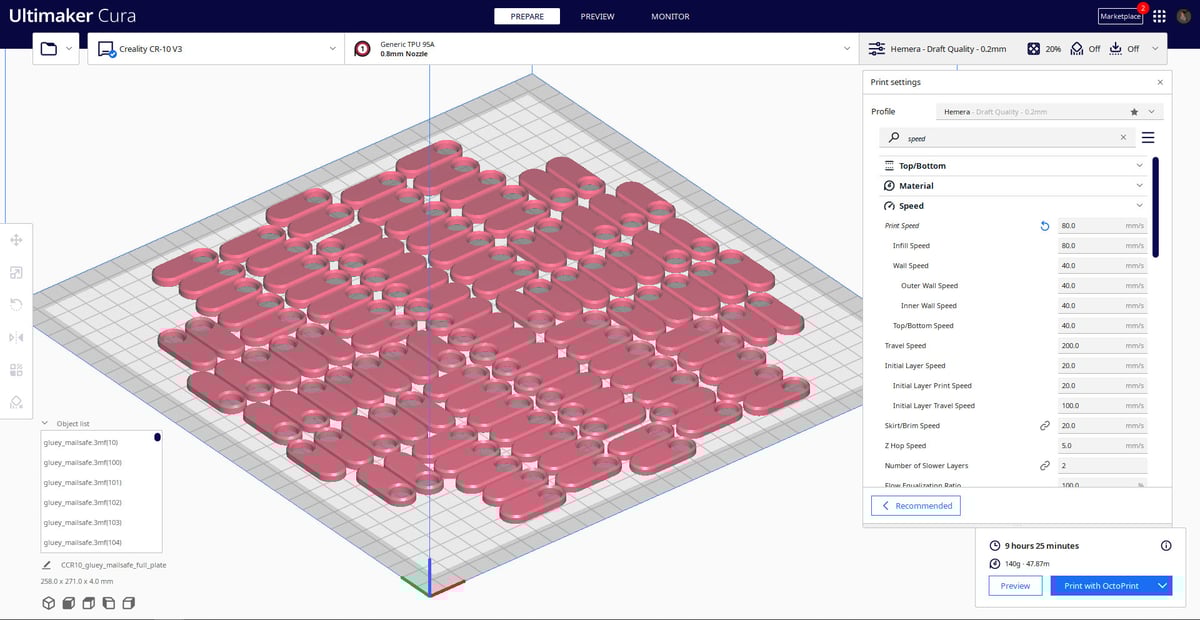1200x620 pixels.
Task: Expand the Material settings section
Action: pos(1013,186)
